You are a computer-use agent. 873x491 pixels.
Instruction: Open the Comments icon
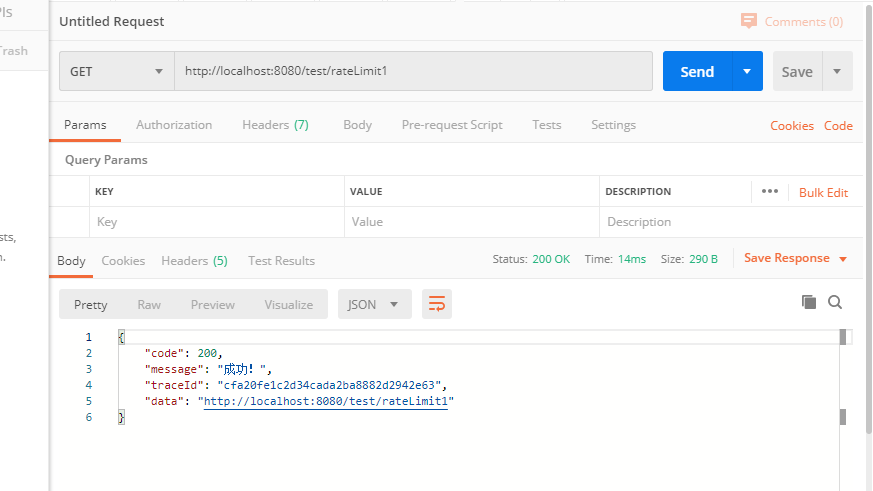tap(749, 21)
